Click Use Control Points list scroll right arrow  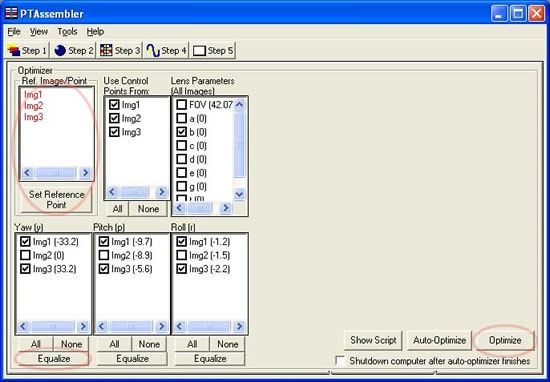pos(161,192)
